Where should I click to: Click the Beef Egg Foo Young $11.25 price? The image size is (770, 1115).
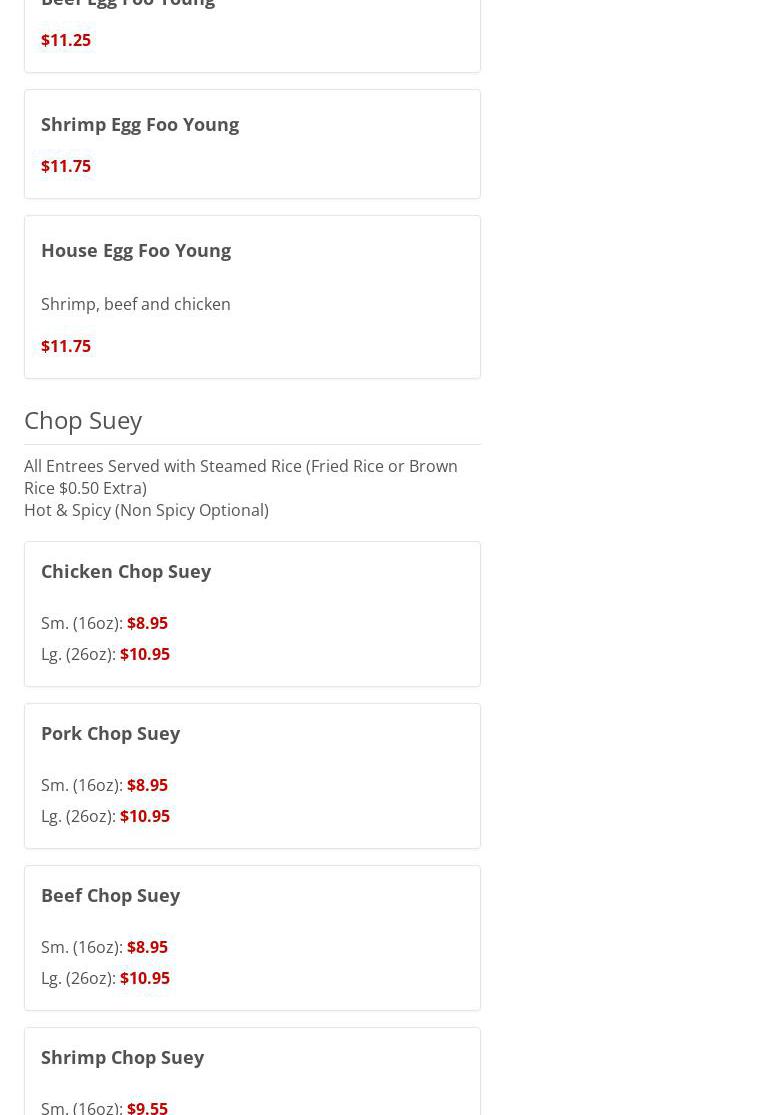pyautogui.click(x=66, y=40)
